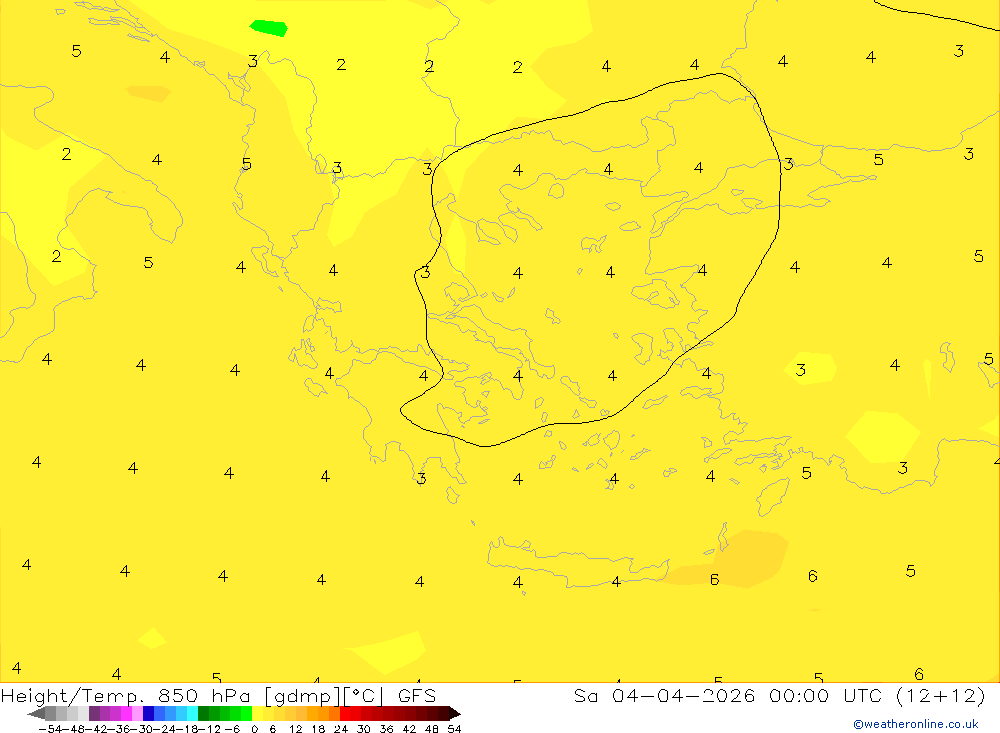Screen dimensions: 1000x733
Task: Select the bright red swatch above 24
Action: [x=345, y=713]
